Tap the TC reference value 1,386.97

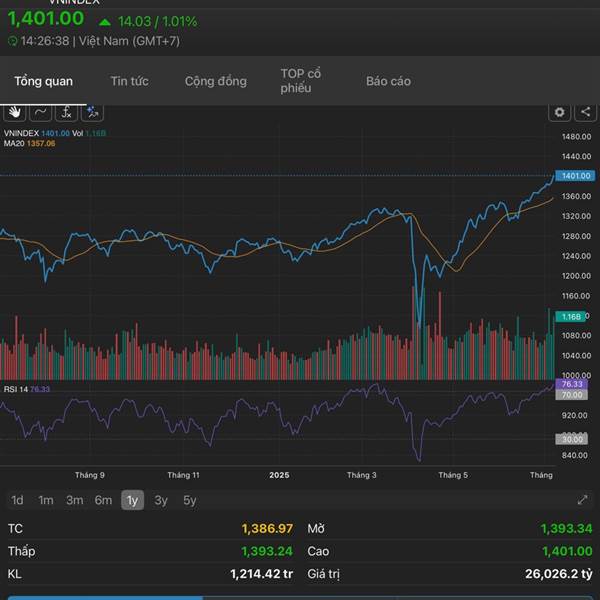click(x=267, y=528)
